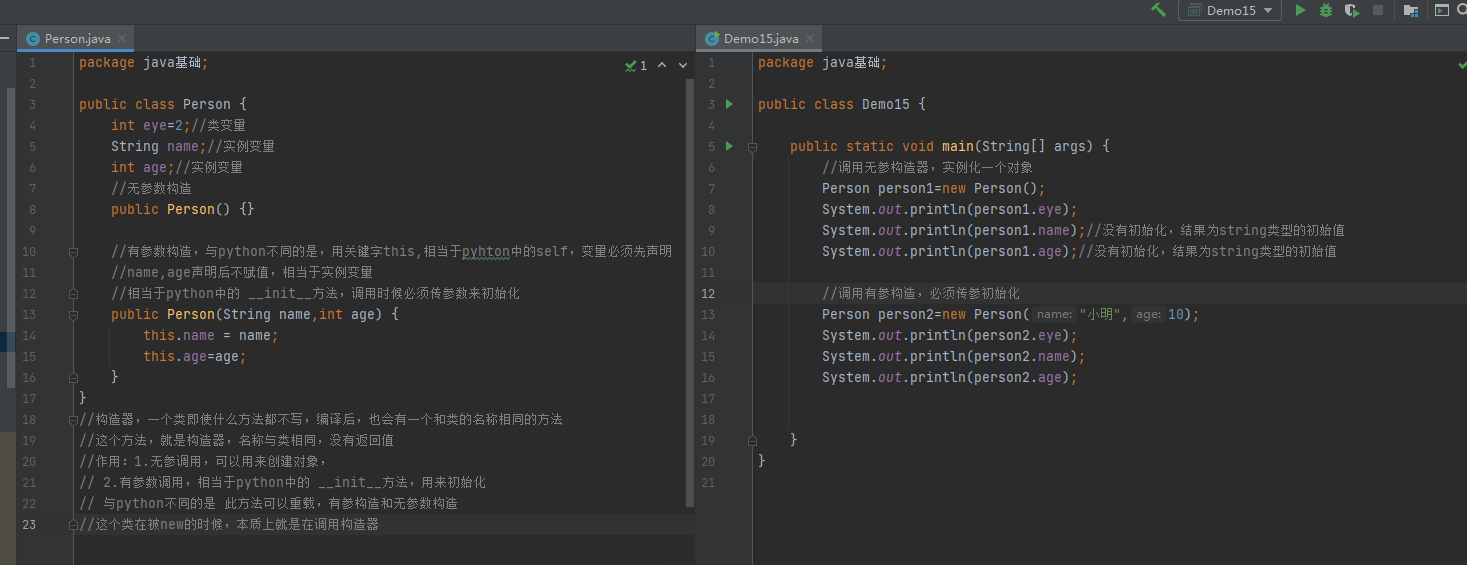Click the gray Stop square button
The height and width of the screenshot is (565, 1467).
(x=1378, y=10)
